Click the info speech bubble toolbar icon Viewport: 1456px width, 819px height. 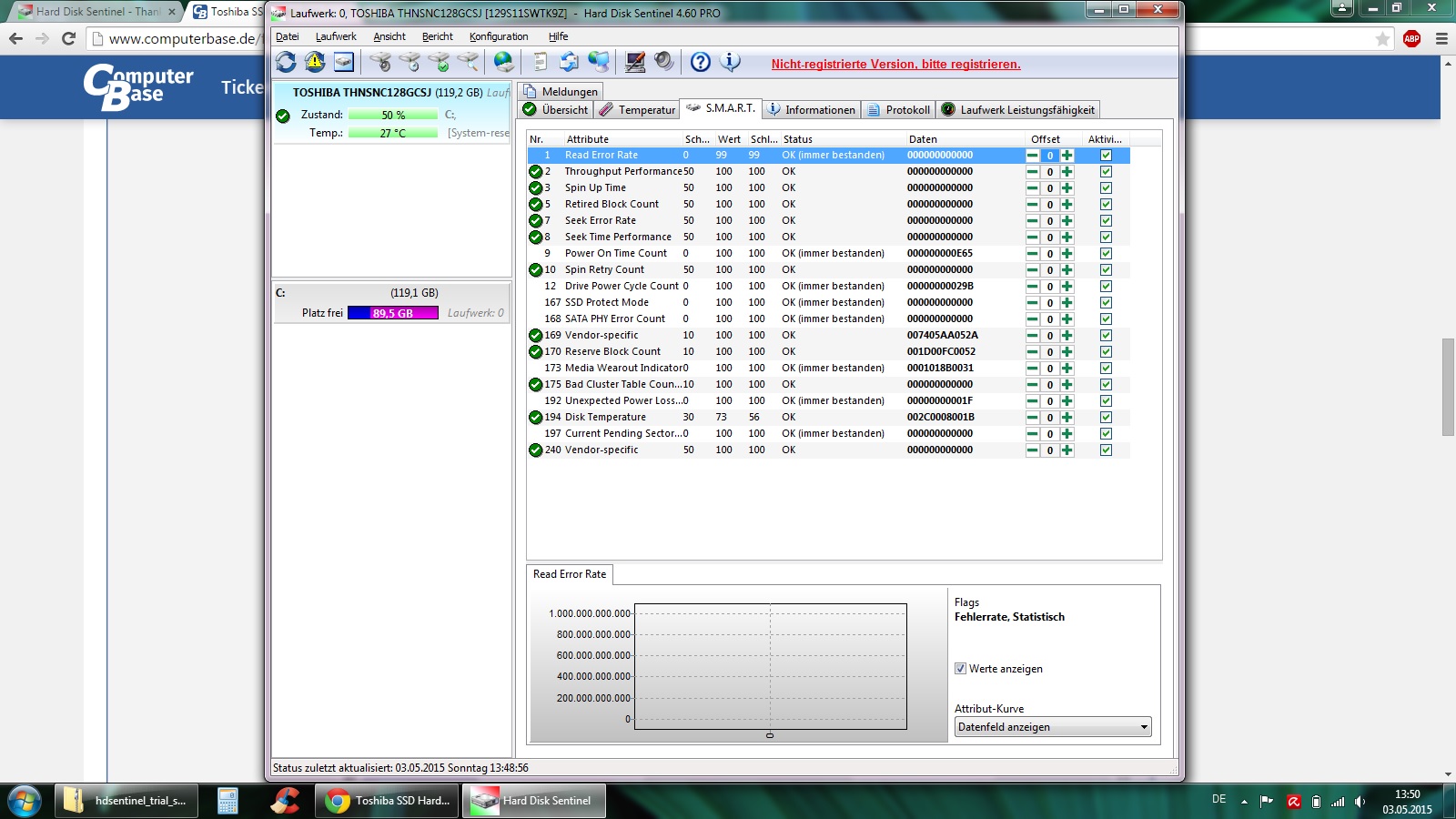coord(730,62)
